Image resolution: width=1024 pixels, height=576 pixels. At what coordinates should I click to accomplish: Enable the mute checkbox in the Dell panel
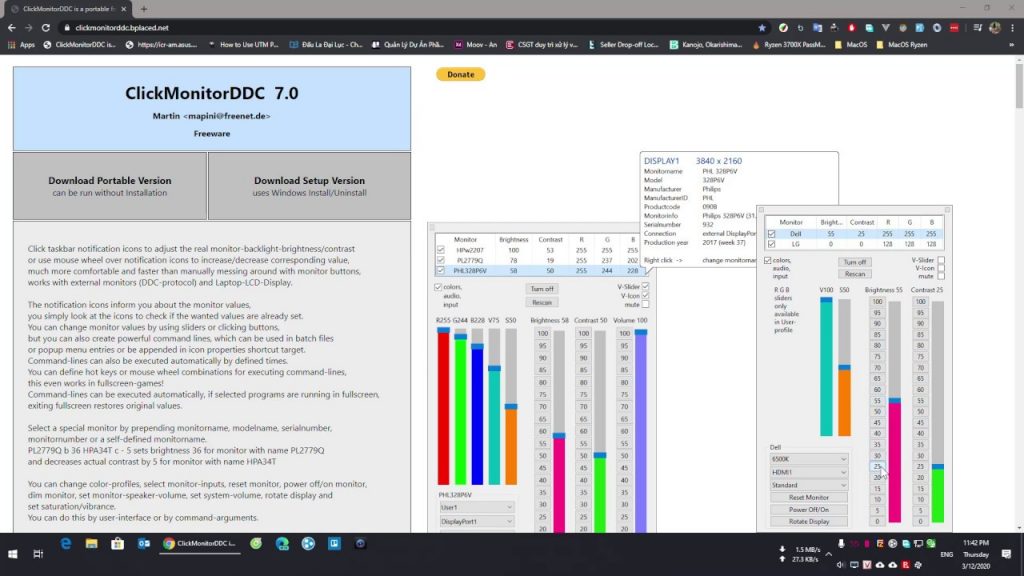click(x=941, y=276)
